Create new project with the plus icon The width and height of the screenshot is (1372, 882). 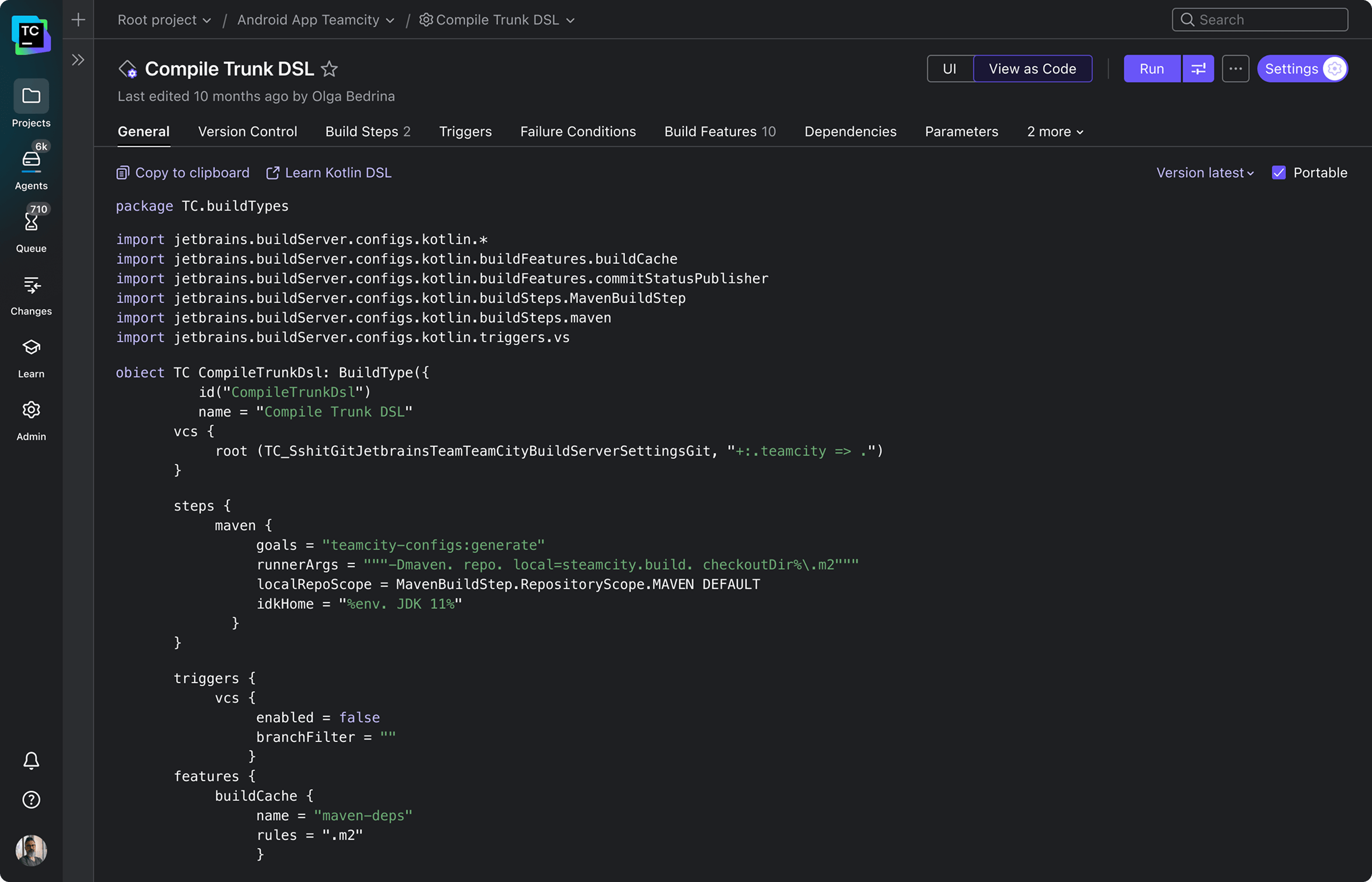click(x=77, y=19)
